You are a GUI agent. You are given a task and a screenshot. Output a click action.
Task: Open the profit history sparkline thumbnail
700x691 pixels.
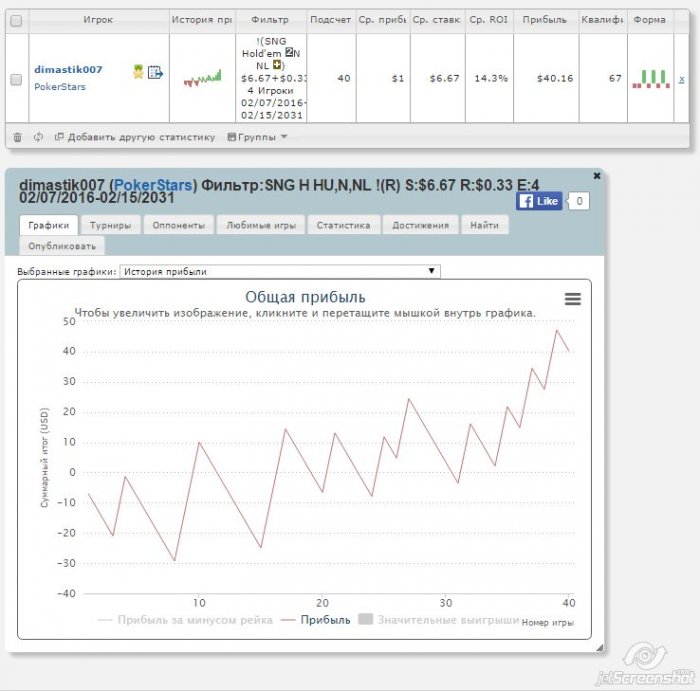point(203,78)
